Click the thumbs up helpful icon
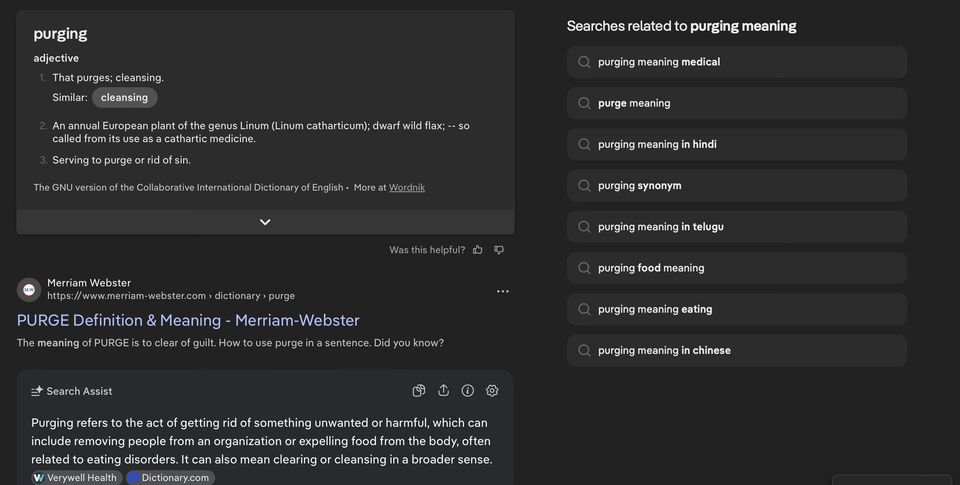Image resolution: width=960 pixels, height=485 pixels. (478, 250)
